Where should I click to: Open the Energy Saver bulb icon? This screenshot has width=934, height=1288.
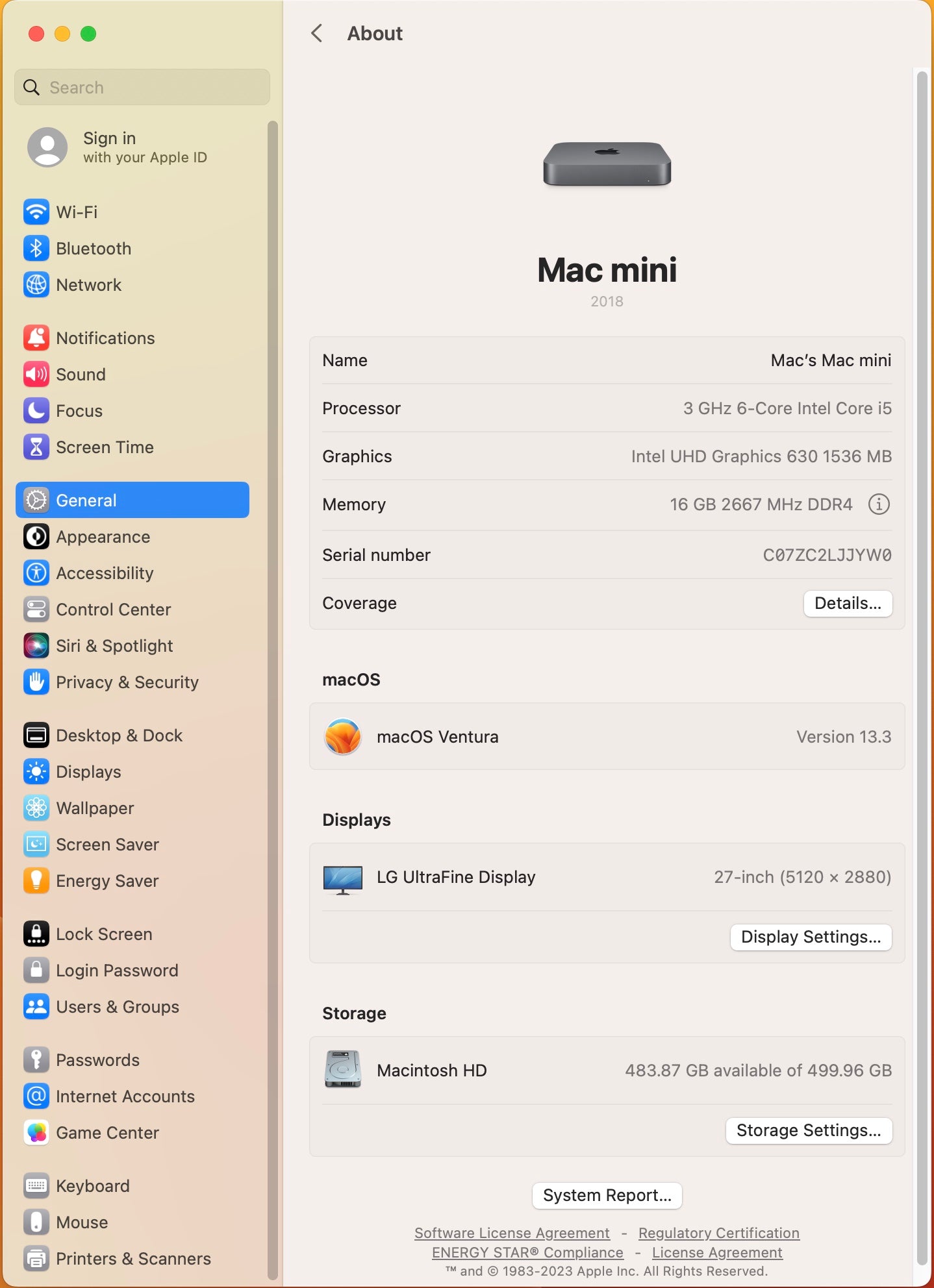tap(36, 881)
